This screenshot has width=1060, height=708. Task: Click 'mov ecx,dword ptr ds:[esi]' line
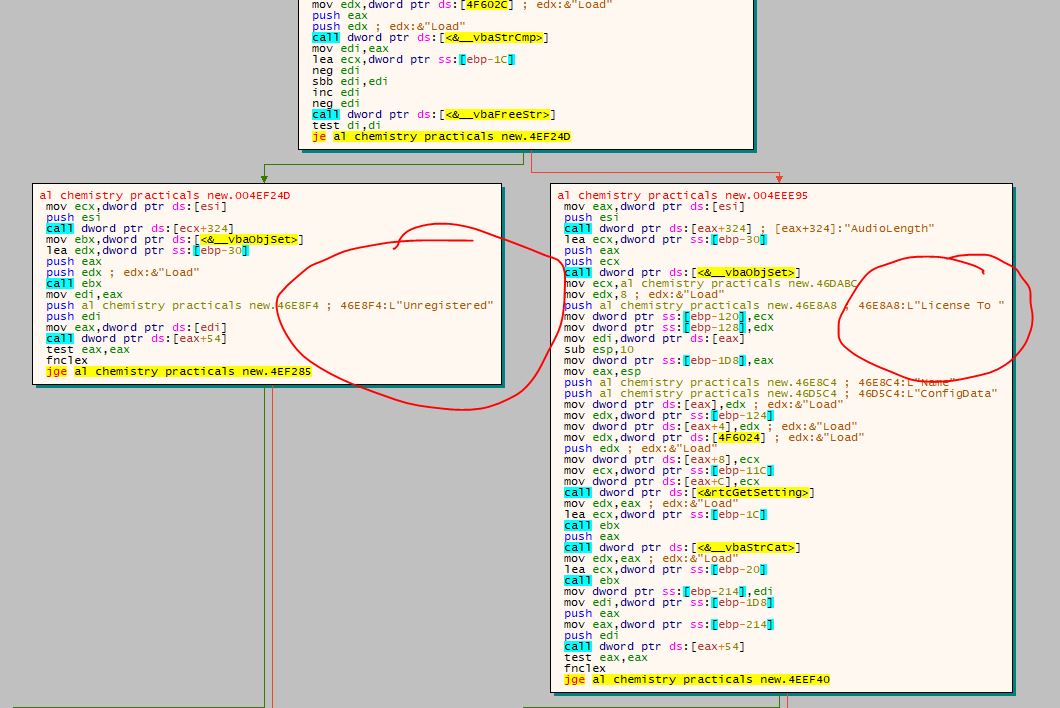tap(136, 206)
